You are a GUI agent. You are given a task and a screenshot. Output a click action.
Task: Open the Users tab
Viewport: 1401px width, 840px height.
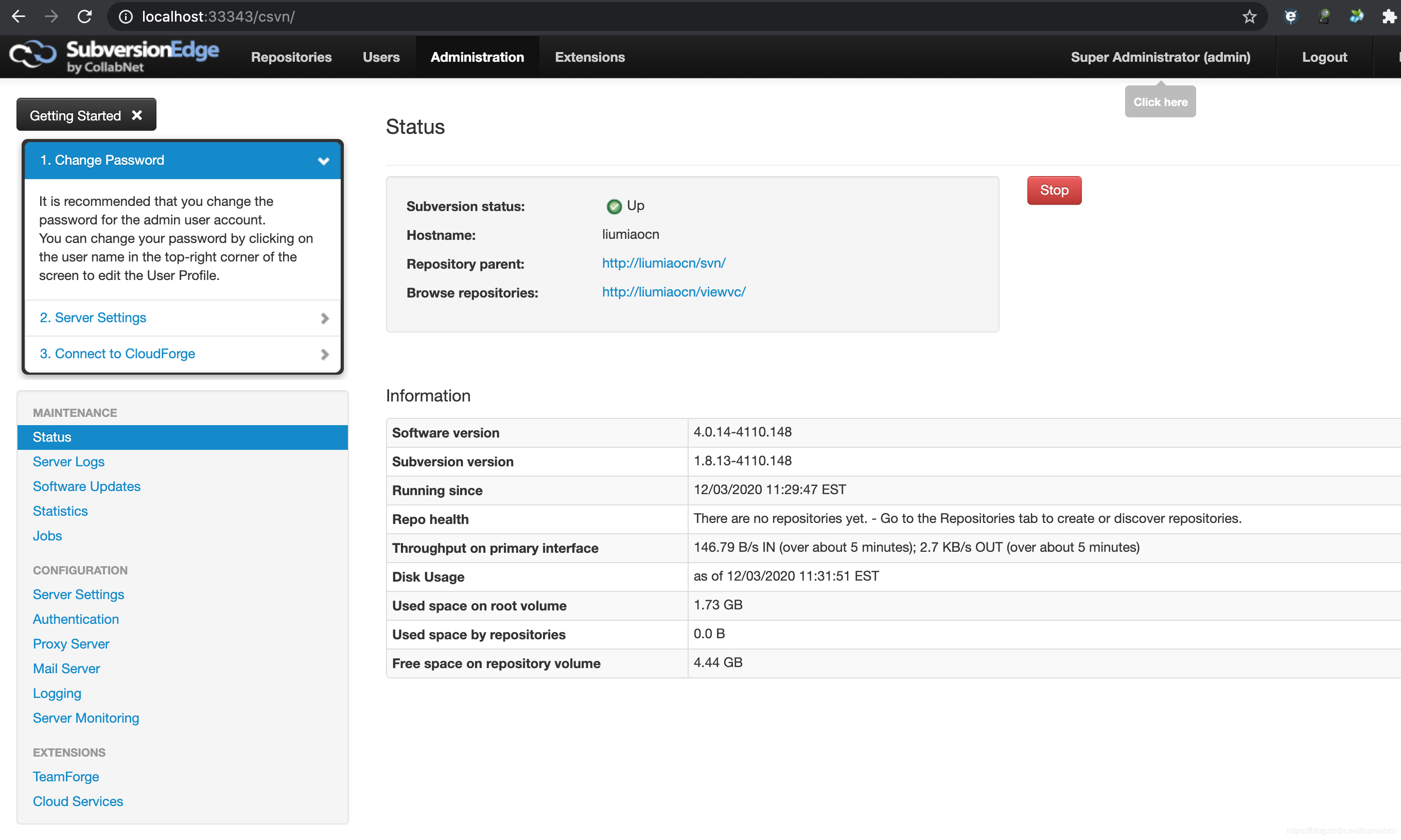click(381, 57)
